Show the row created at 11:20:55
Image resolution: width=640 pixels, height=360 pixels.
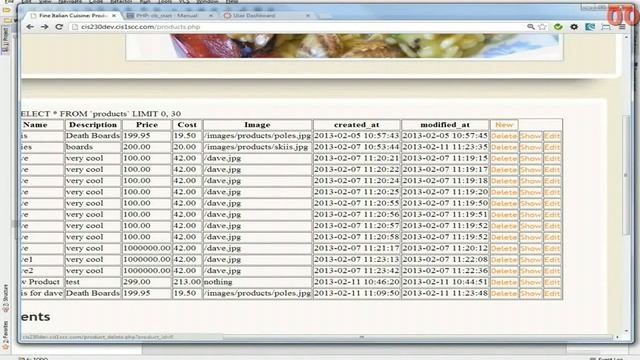click(x=531, y=203)
